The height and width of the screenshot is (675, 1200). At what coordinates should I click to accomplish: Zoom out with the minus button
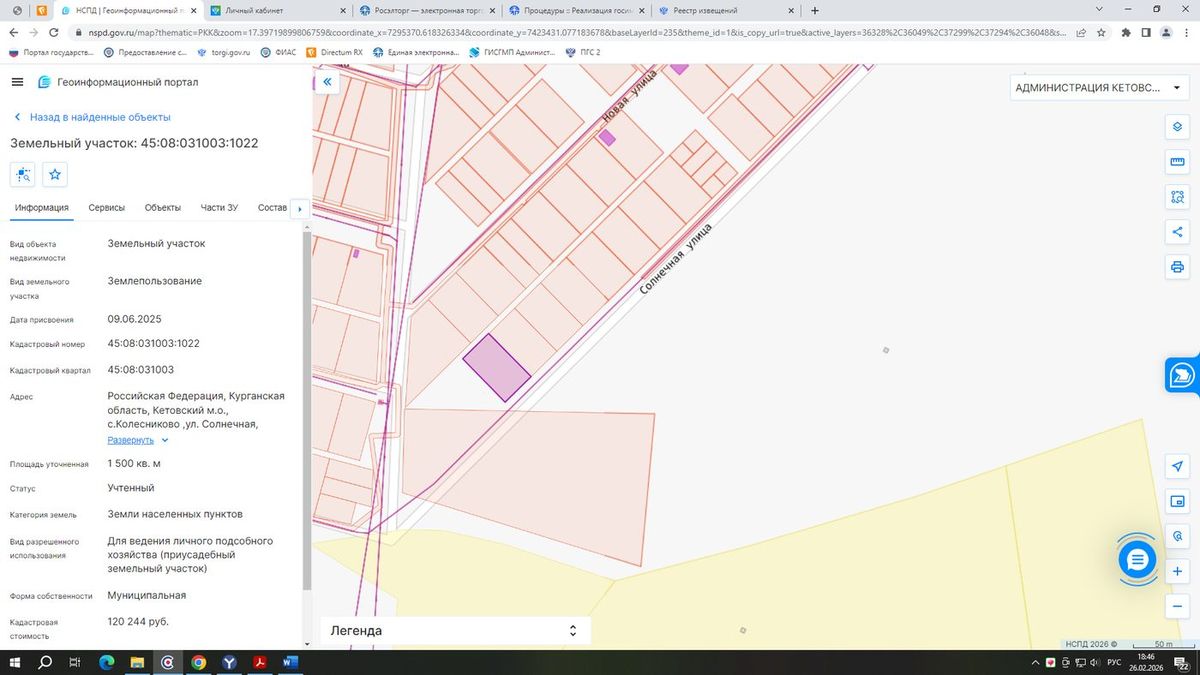click(1177, 606)
